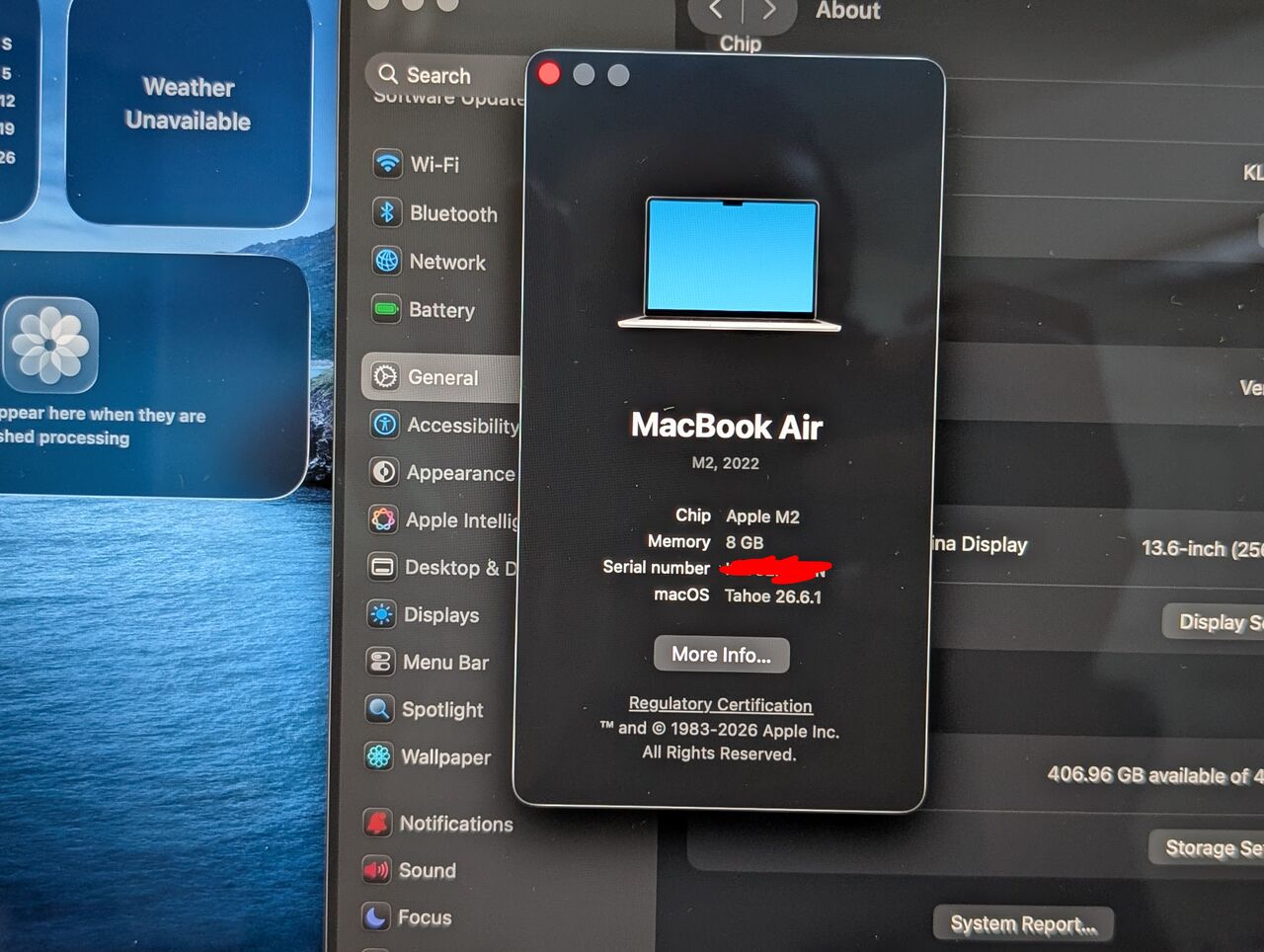Select the Battery icon in sidebar
1264x952 pixels.
[x=386, y=309]
